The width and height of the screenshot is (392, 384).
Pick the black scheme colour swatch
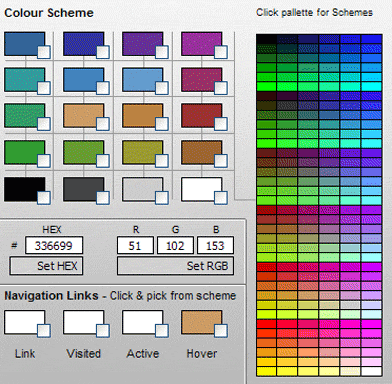pyautogui.click(x=25, y=189)
